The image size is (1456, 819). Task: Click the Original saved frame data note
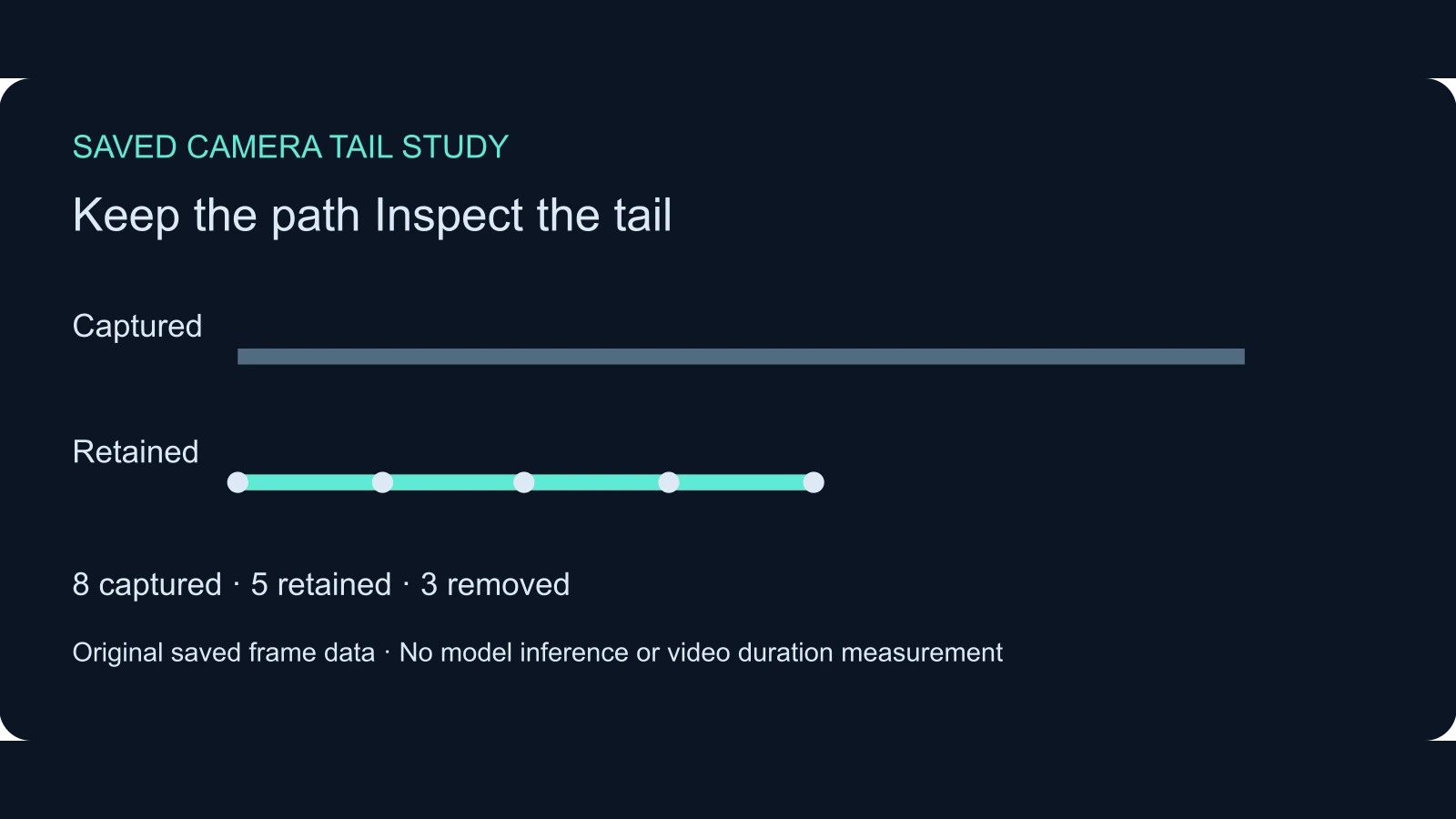224,652
